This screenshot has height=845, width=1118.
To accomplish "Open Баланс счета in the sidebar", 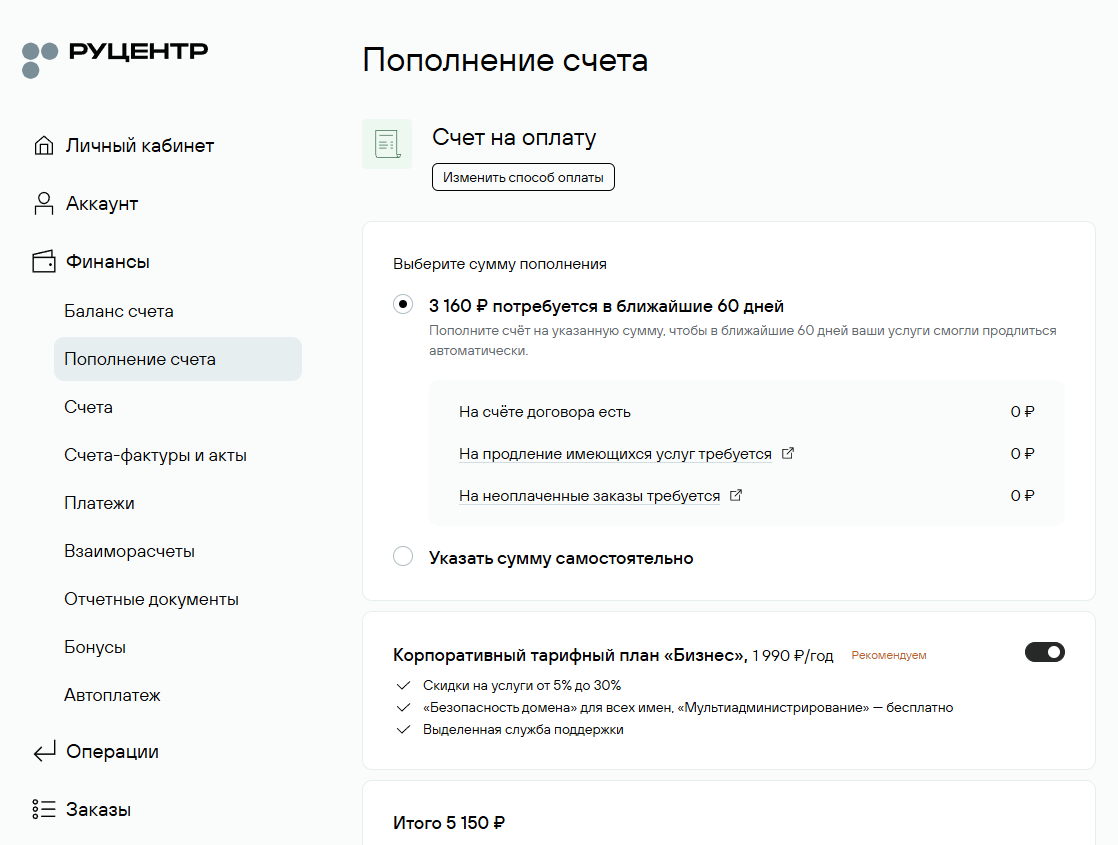I will click(119, 311).
